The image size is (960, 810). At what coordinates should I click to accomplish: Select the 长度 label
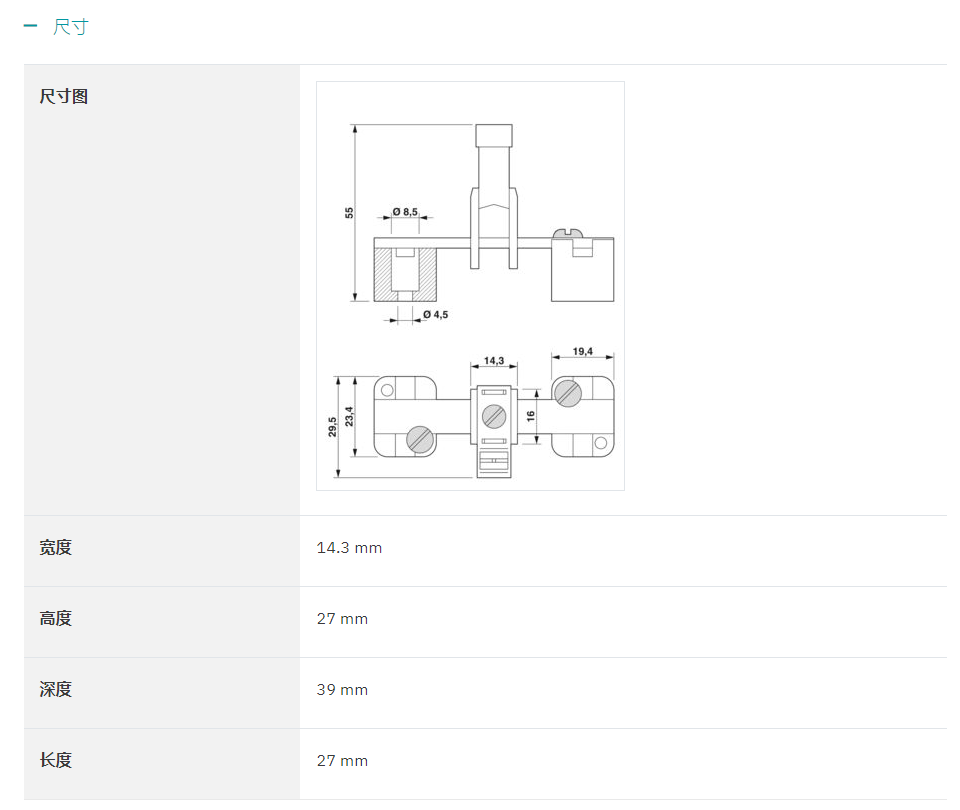click(x=56, y=760)
